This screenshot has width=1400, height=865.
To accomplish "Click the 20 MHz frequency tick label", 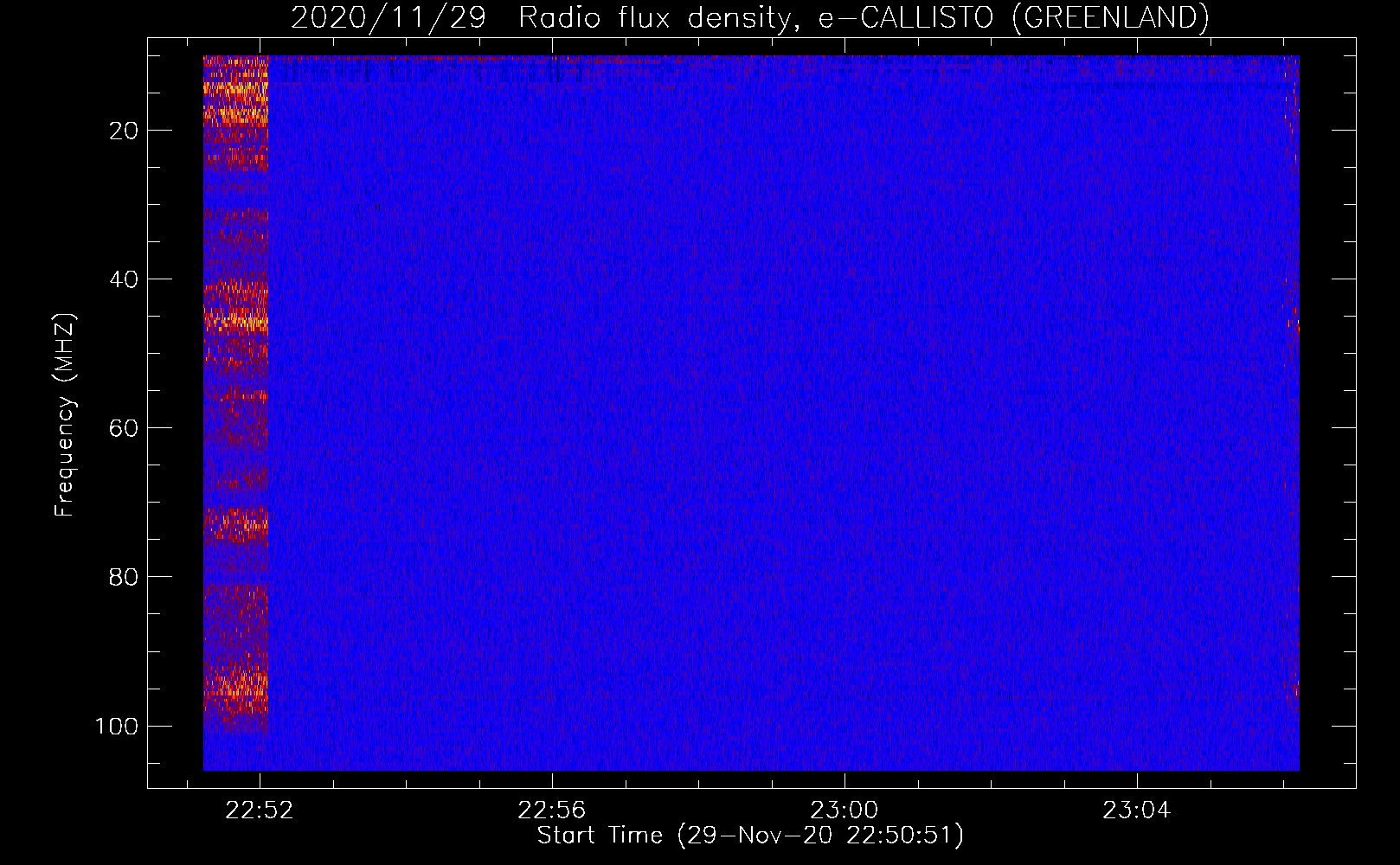I will point(124,131).
